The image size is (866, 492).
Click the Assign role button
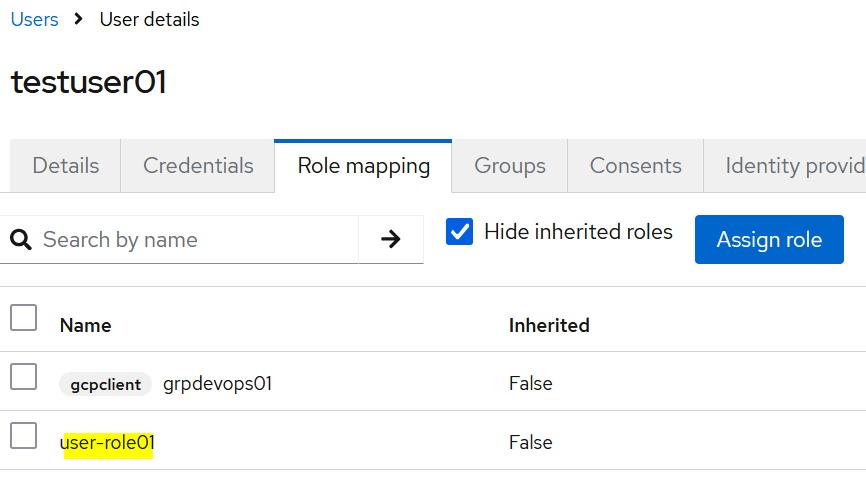[x=769, y=240]
